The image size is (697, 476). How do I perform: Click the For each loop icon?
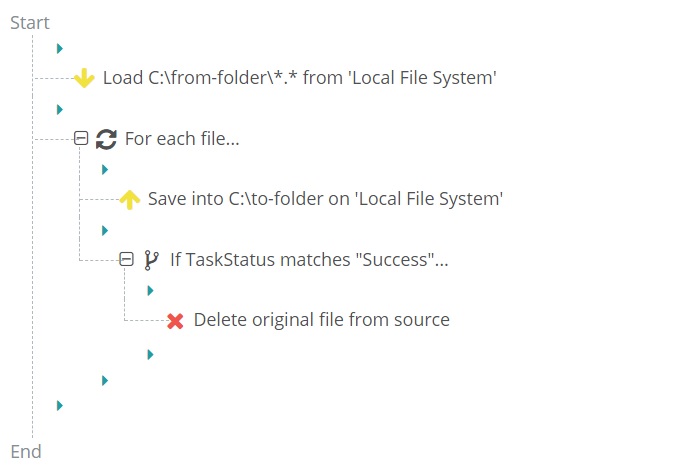[106, 139]
